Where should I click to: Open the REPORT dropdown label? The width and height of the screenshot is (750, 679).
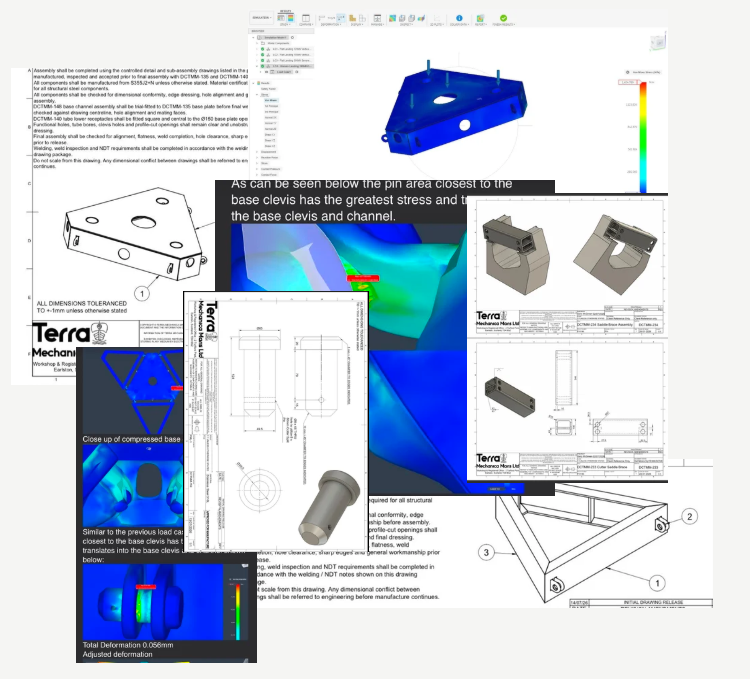click(x=481, y=24)
